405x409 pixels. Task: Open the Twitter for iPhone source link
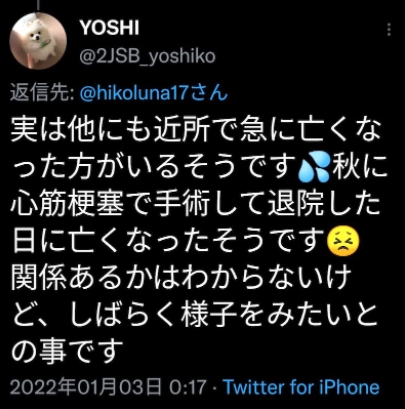pyautogui.click(x=302, y=387)
